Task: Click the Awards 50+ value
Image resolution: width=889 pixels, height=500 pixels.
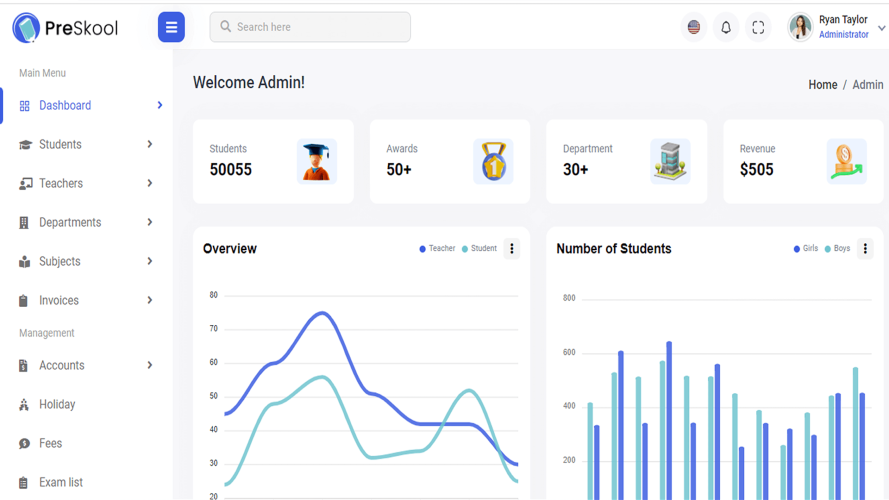Action: point(399,170)
